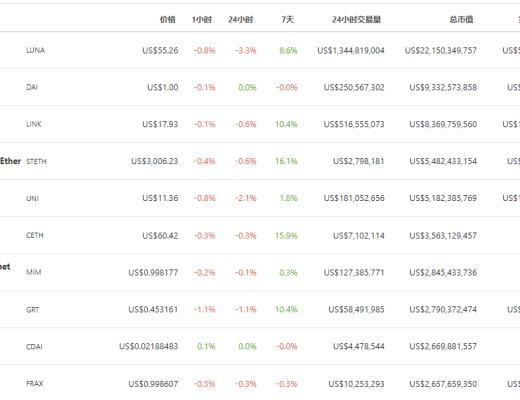Select STETH market cap US$5,482,433,154

pyautogui.click(x=443, y=161)
